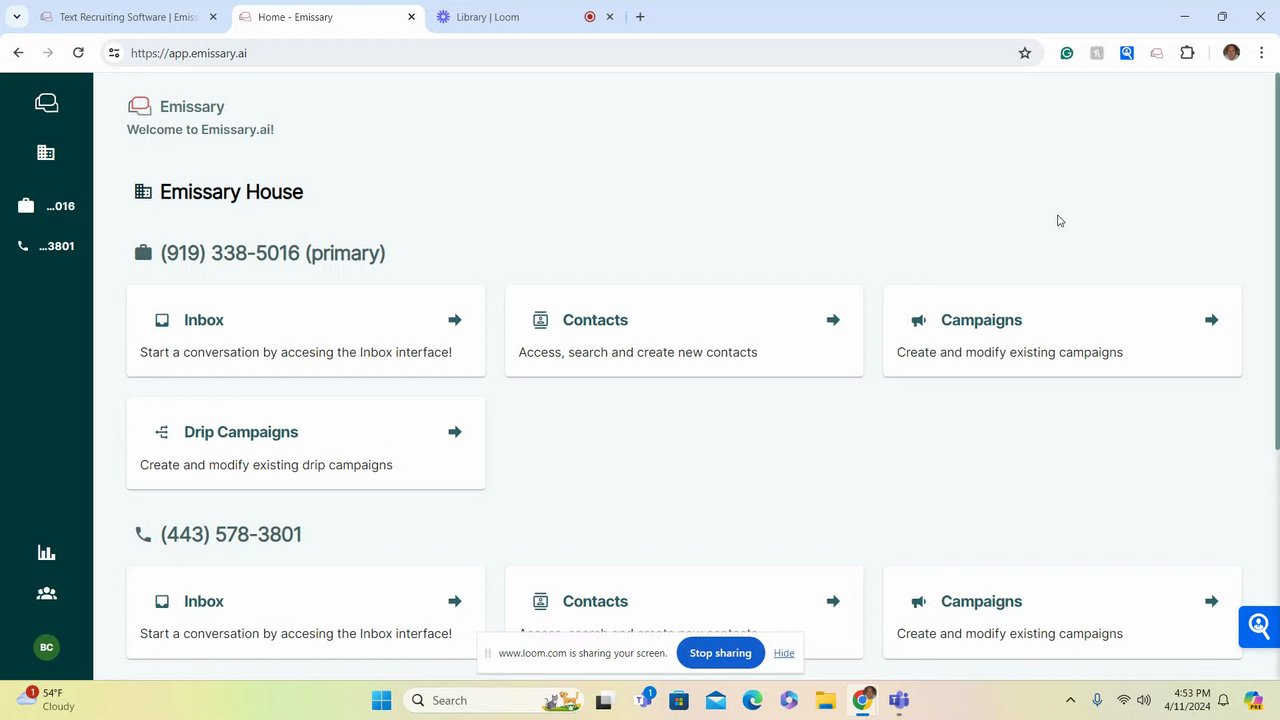Show hidden icons in the system tray
Screen dimensions: 1280x720
click(1070, 700)
